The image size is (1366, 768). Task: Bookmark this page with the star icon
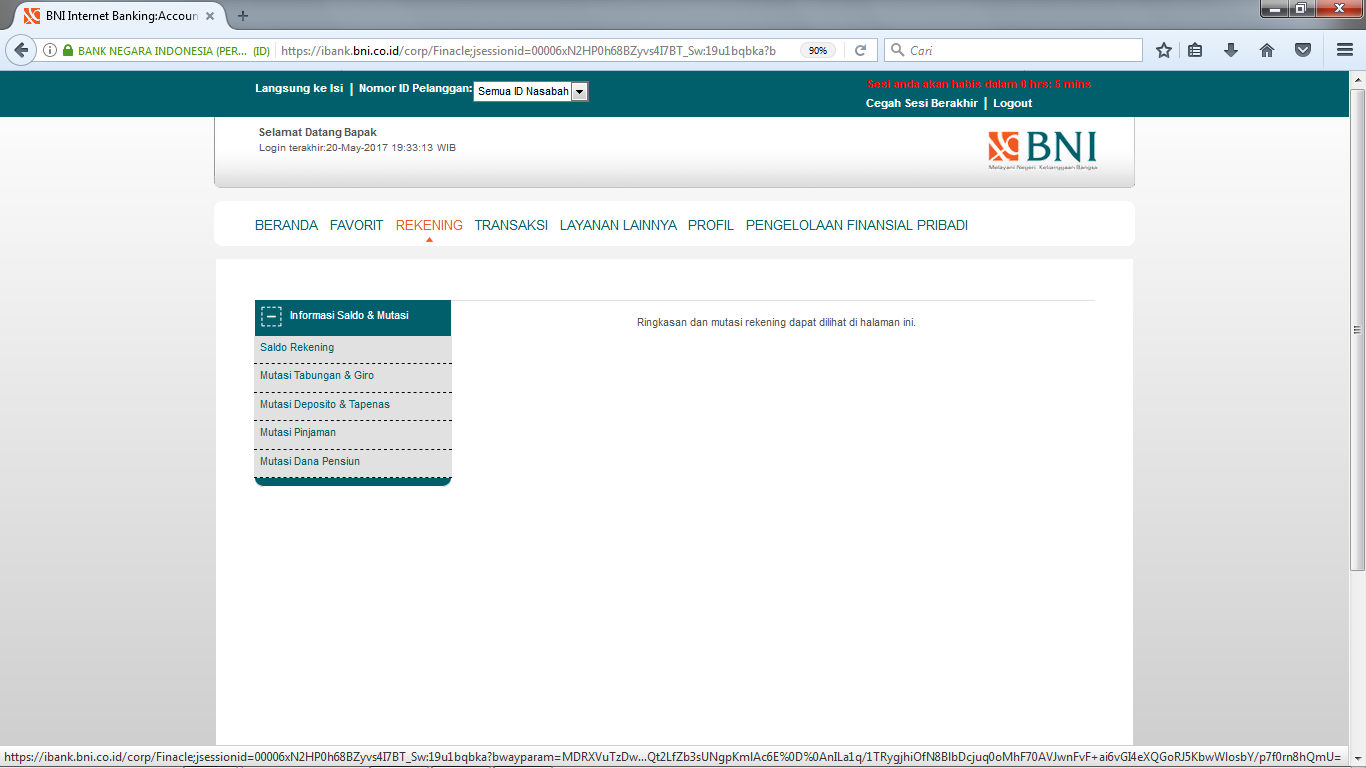[1164, 50]
